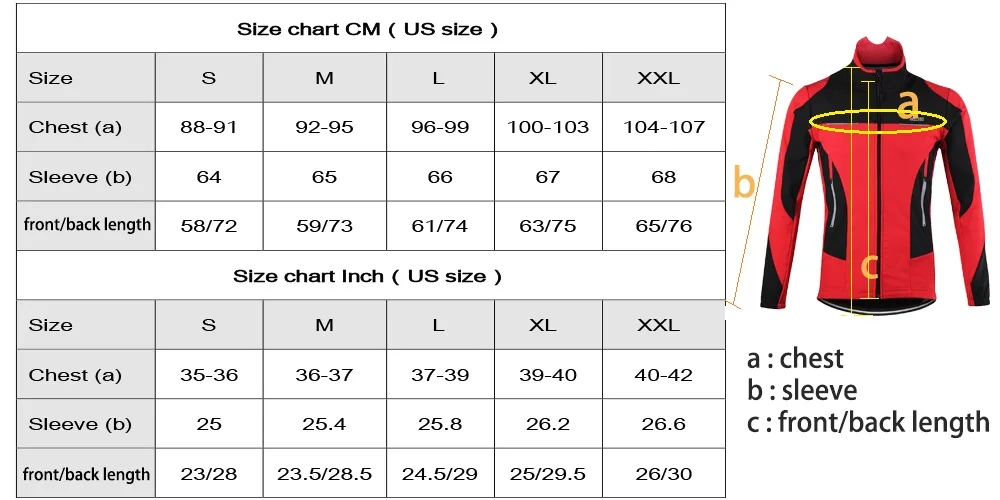Click the 'c : front/back length' legend text
The height and width of the screenshot is (500, 1000).
pos(867,423)
